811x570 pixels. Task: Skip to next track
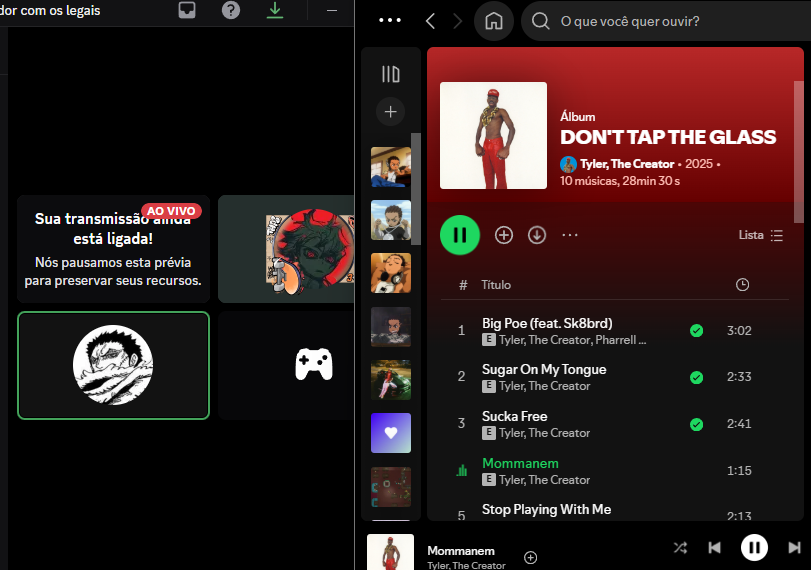(x=794, y=548)
